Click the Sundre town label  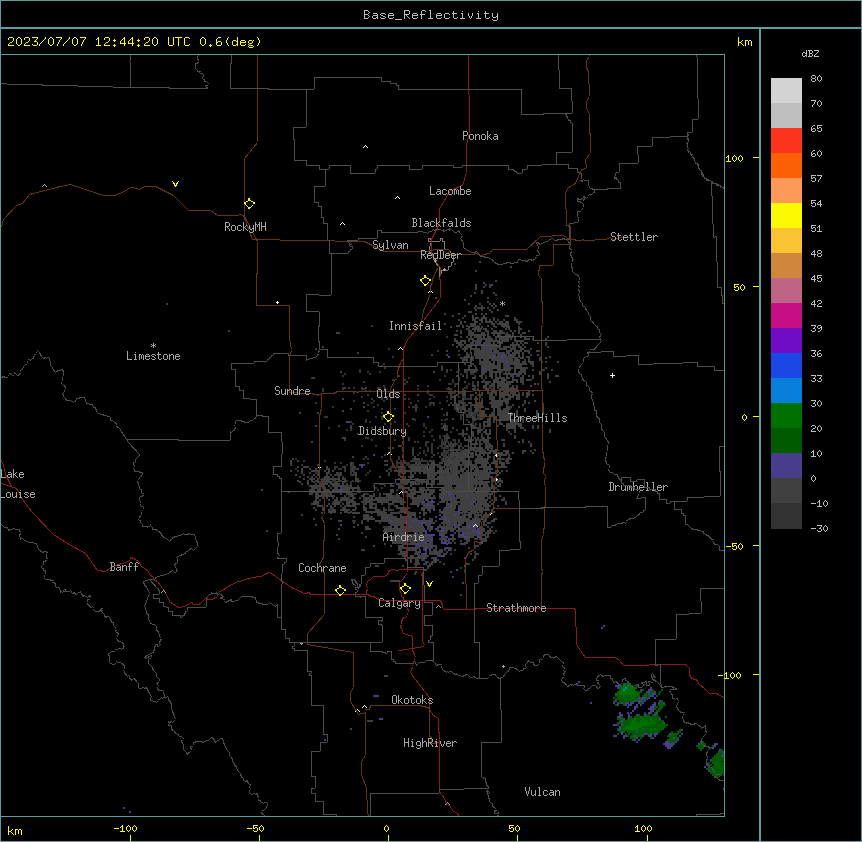[292, 391]
